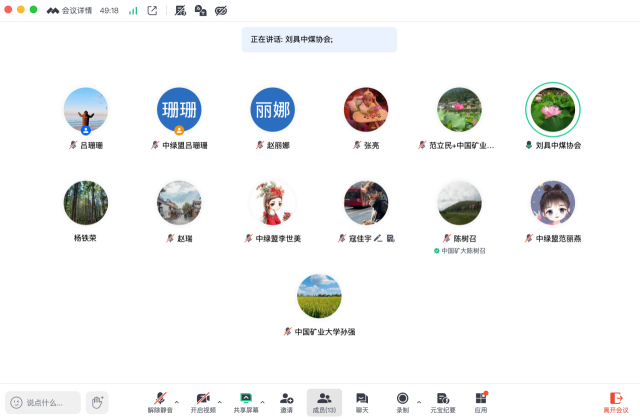Click the pop-out share icon in title bar
Image resolution: width=640 pixels, height=420 pixels.
coord(152,10)
